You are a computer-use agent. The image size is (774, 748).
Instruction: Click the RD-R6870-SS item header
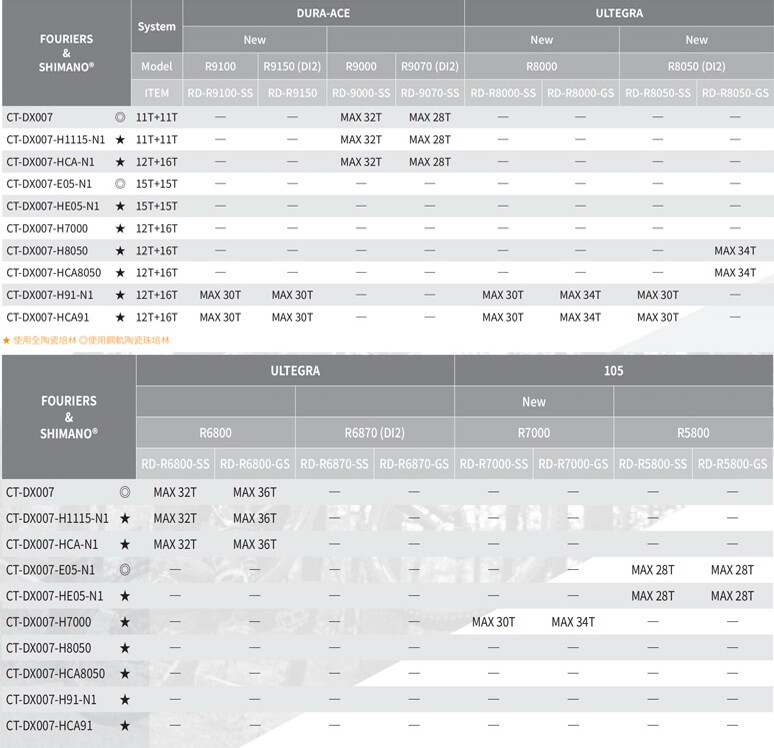pyautogui.click(x=334, y=464)
